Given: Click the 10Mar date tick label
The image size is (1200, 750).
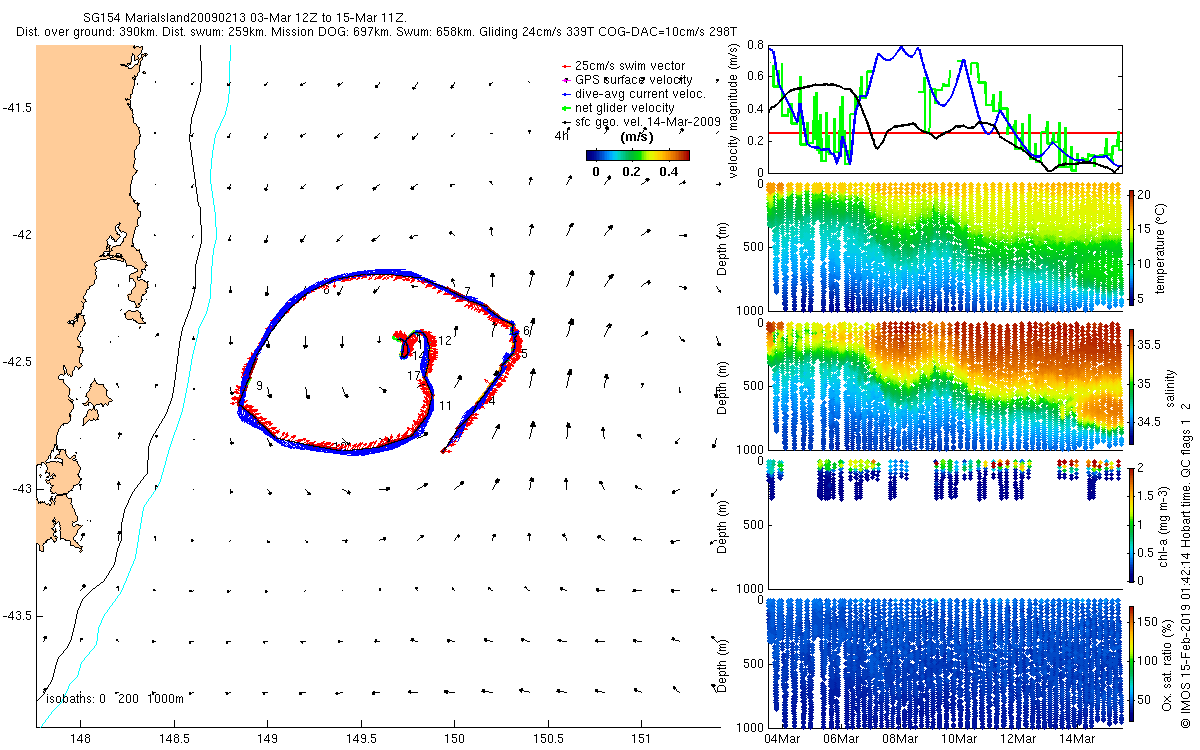Looking at the screenshot, I should (x=958, y=739).
